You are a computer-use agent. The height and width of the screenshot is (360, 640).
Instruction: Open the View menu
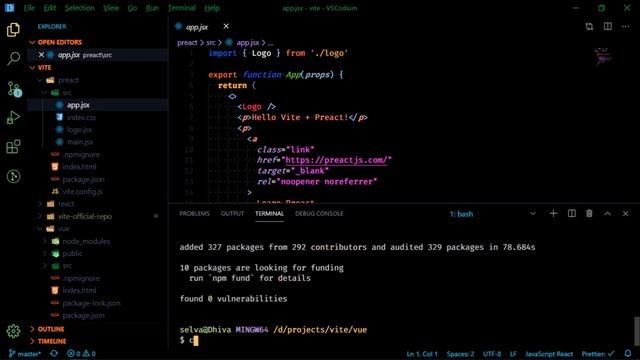[x=111, y=8]
